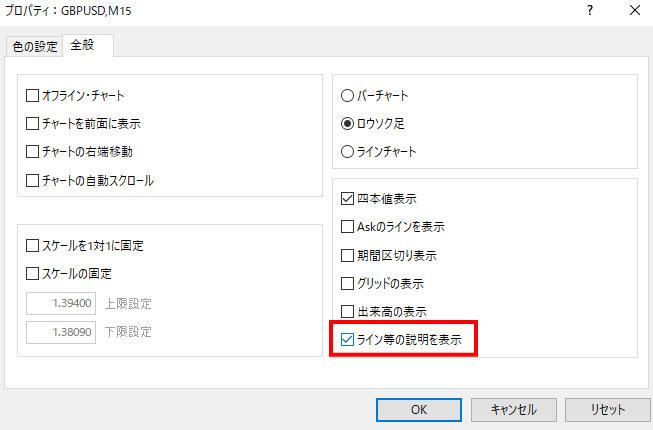Enable スケールの固定 checkbox
The width and height of the screenshot is (653, 430).
pos(33,273)
